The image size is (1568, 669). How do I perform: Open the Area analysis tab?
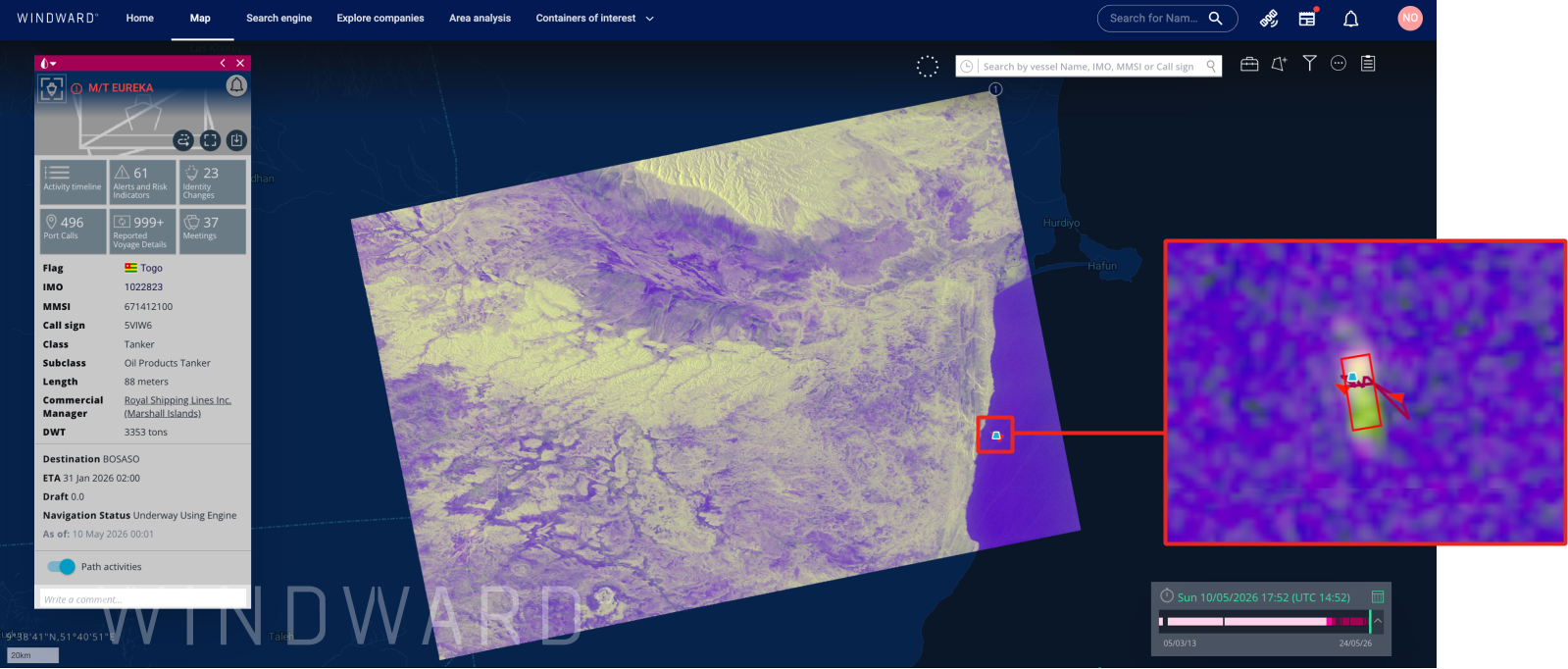(x=480, y=18)
